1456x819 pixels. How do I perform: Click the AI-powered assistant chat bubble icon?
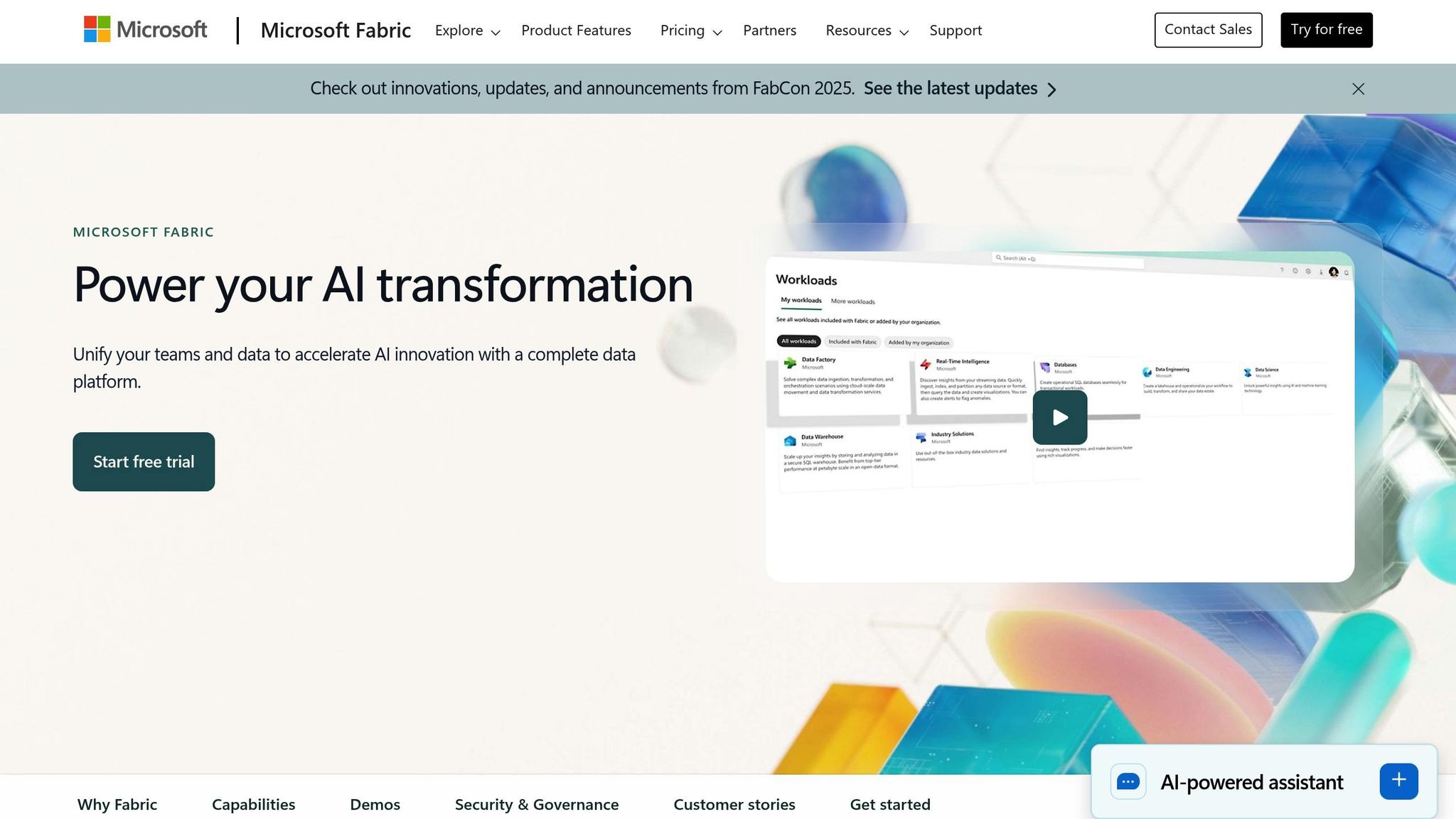tap(1128, 781)
